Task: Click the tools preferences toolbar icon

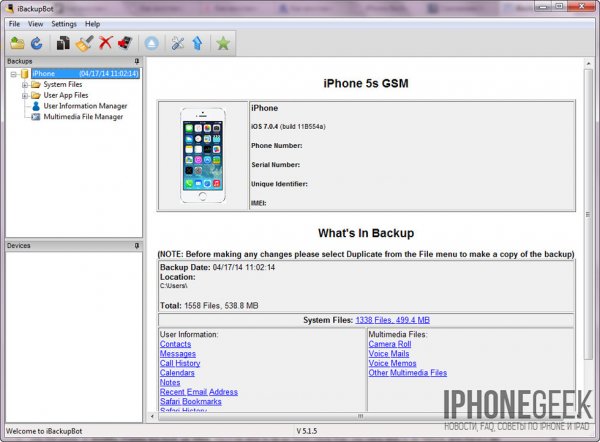Action: point(178,43)
